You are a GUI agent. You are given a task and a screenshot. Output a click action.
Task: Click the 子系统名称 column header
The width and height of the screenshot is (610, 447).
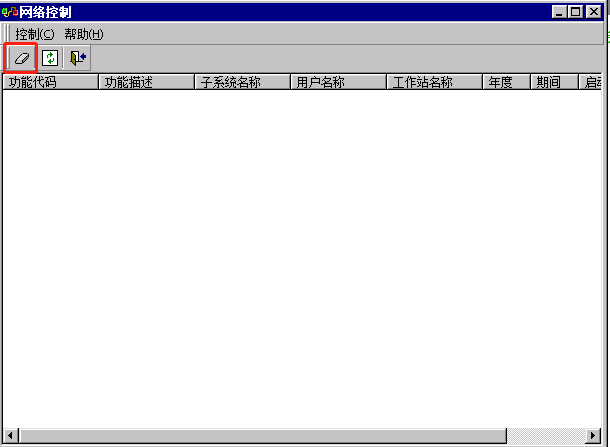coord(242,82)
